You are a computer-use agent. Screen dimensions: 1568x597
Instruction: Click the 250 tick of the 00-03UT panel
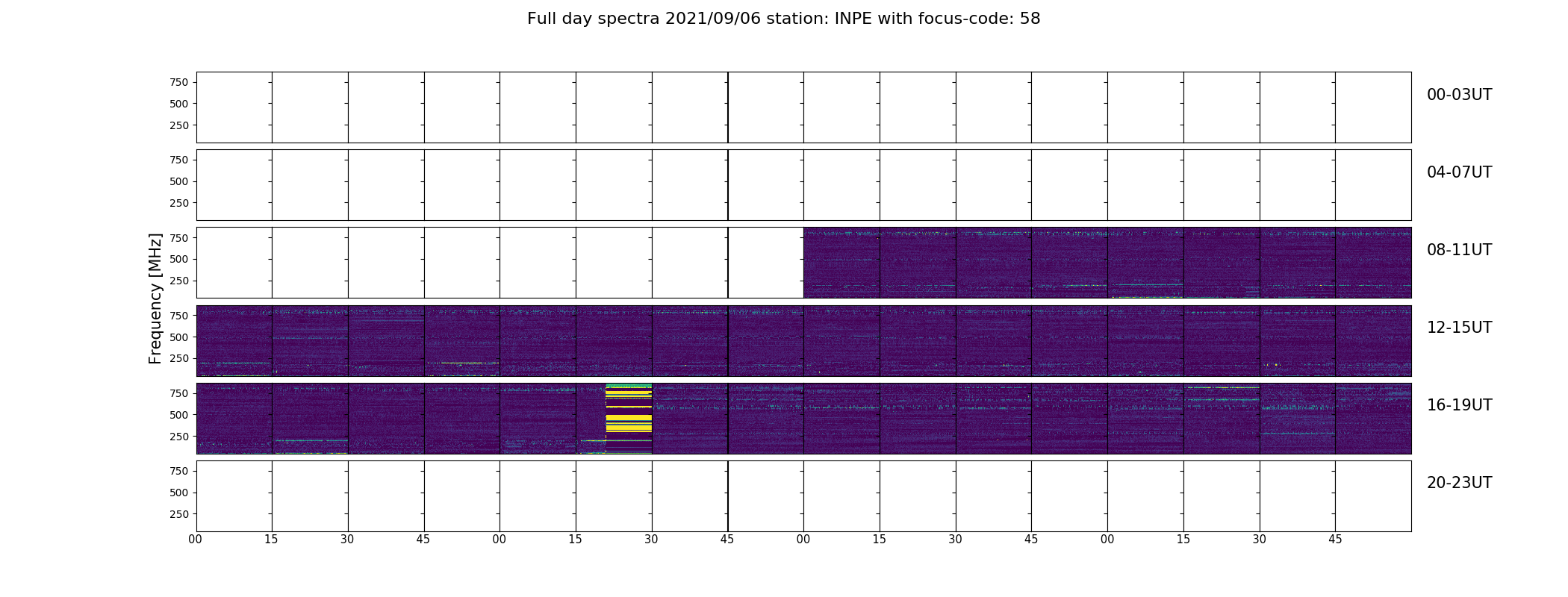[x=178, y=125]
